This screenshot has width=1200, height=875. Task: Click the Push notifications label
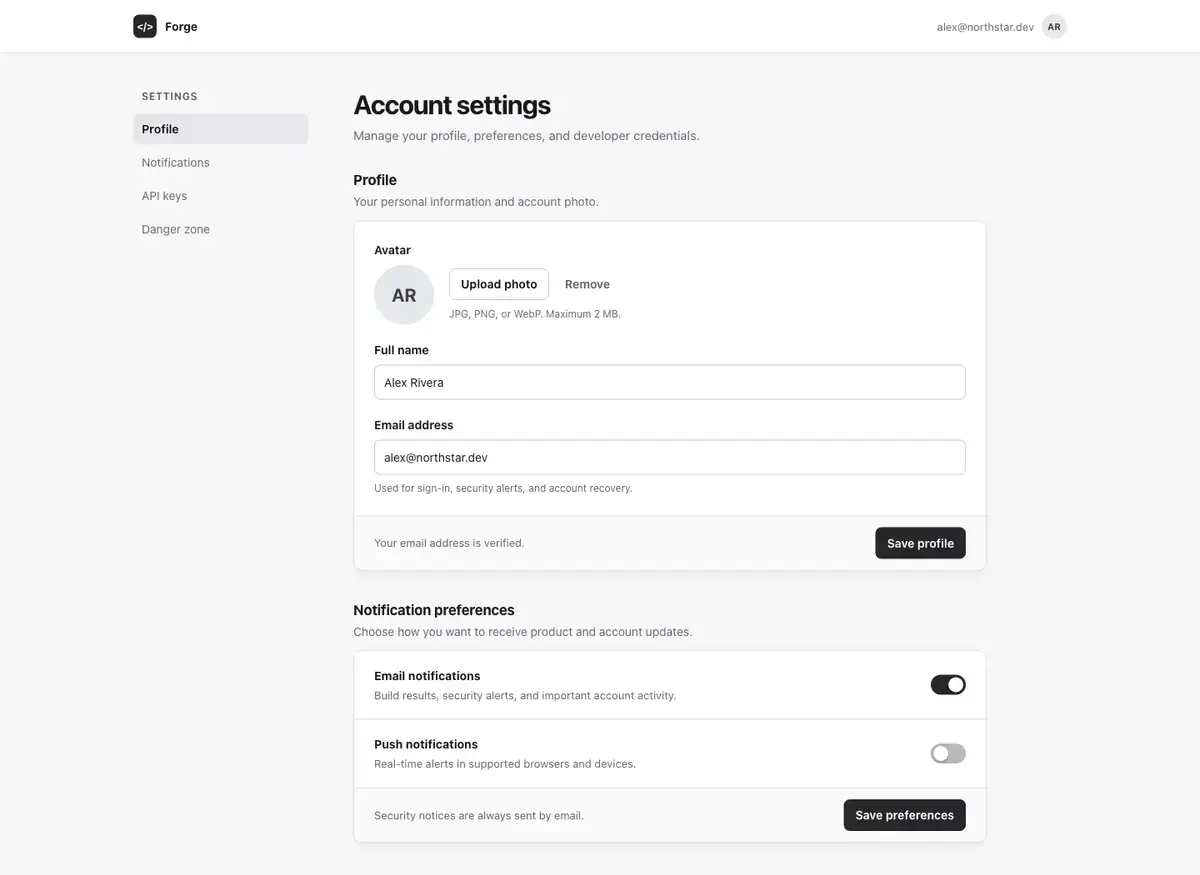(426, 744)
